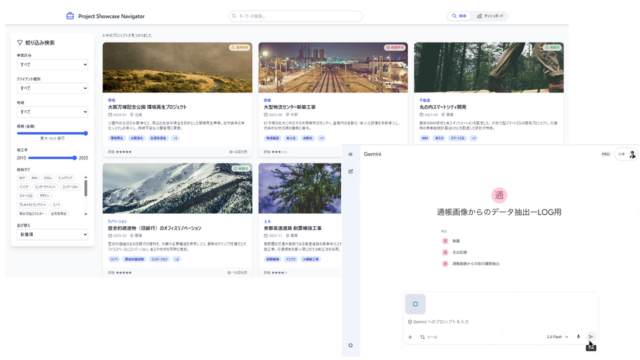Toggle the デザイン technology tag filter
The width and height of the screenshot is (640, 360).
tap(44, 196)
